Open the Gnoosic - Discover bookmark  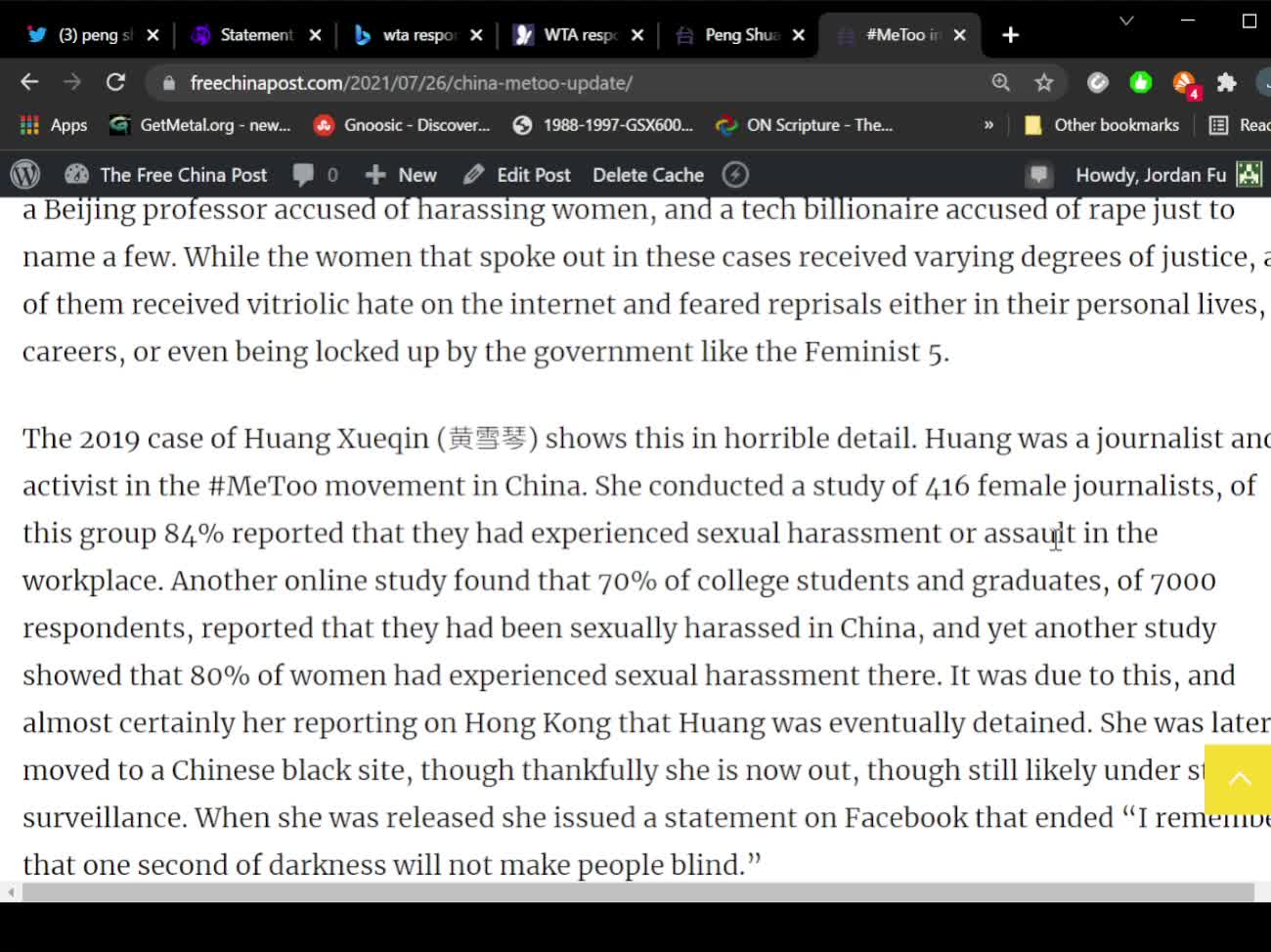click(x=403, y=125)
